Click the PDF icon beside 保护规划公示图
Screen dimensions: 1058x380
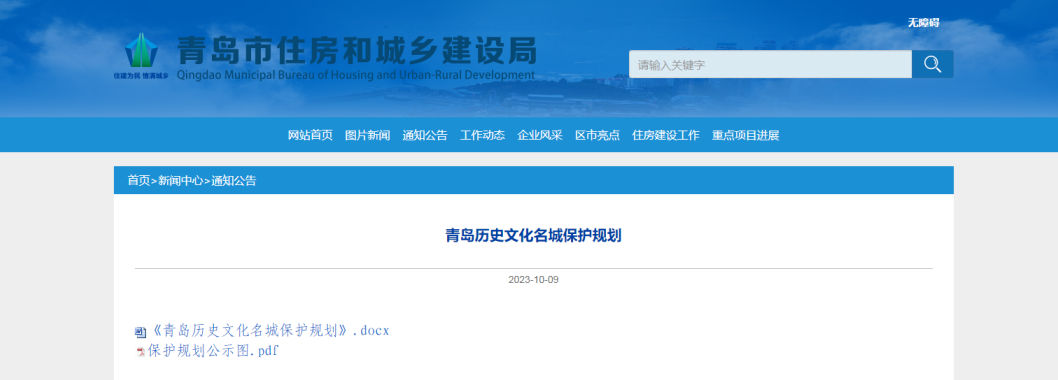pyautogui.click(x=140, y=352)
